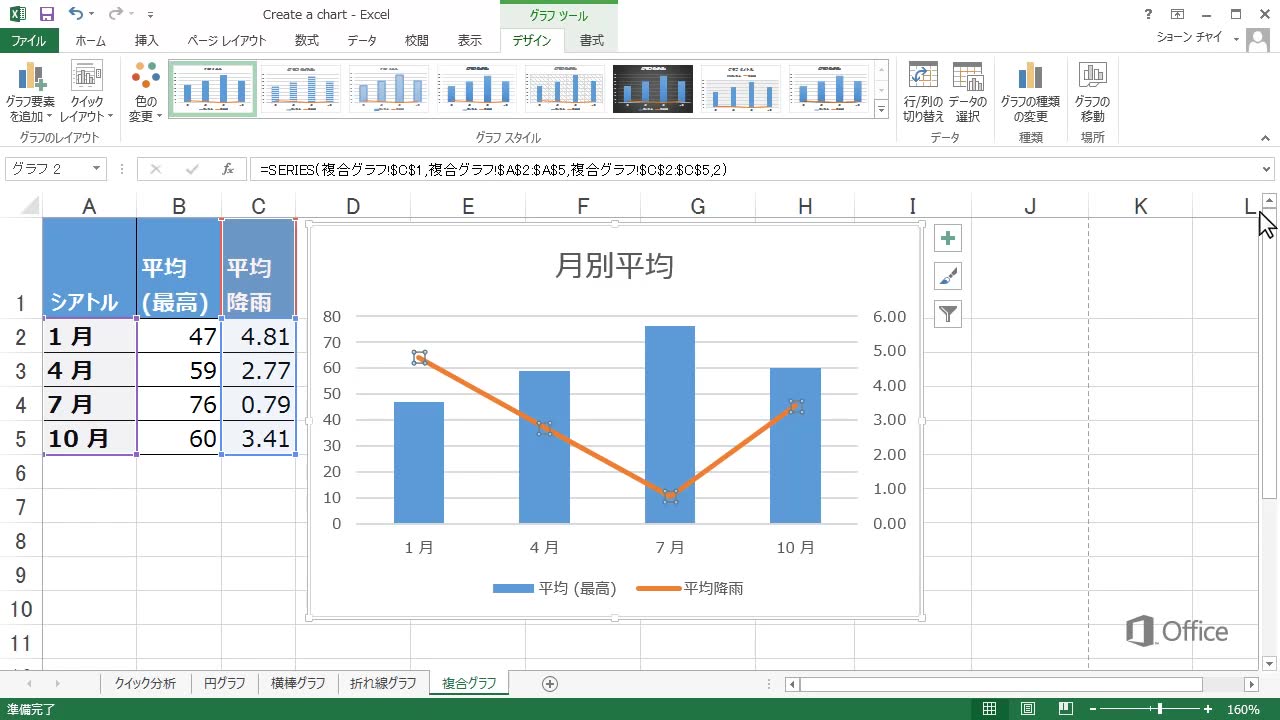Click the 160% zoom level

(x=1243, y=709)
